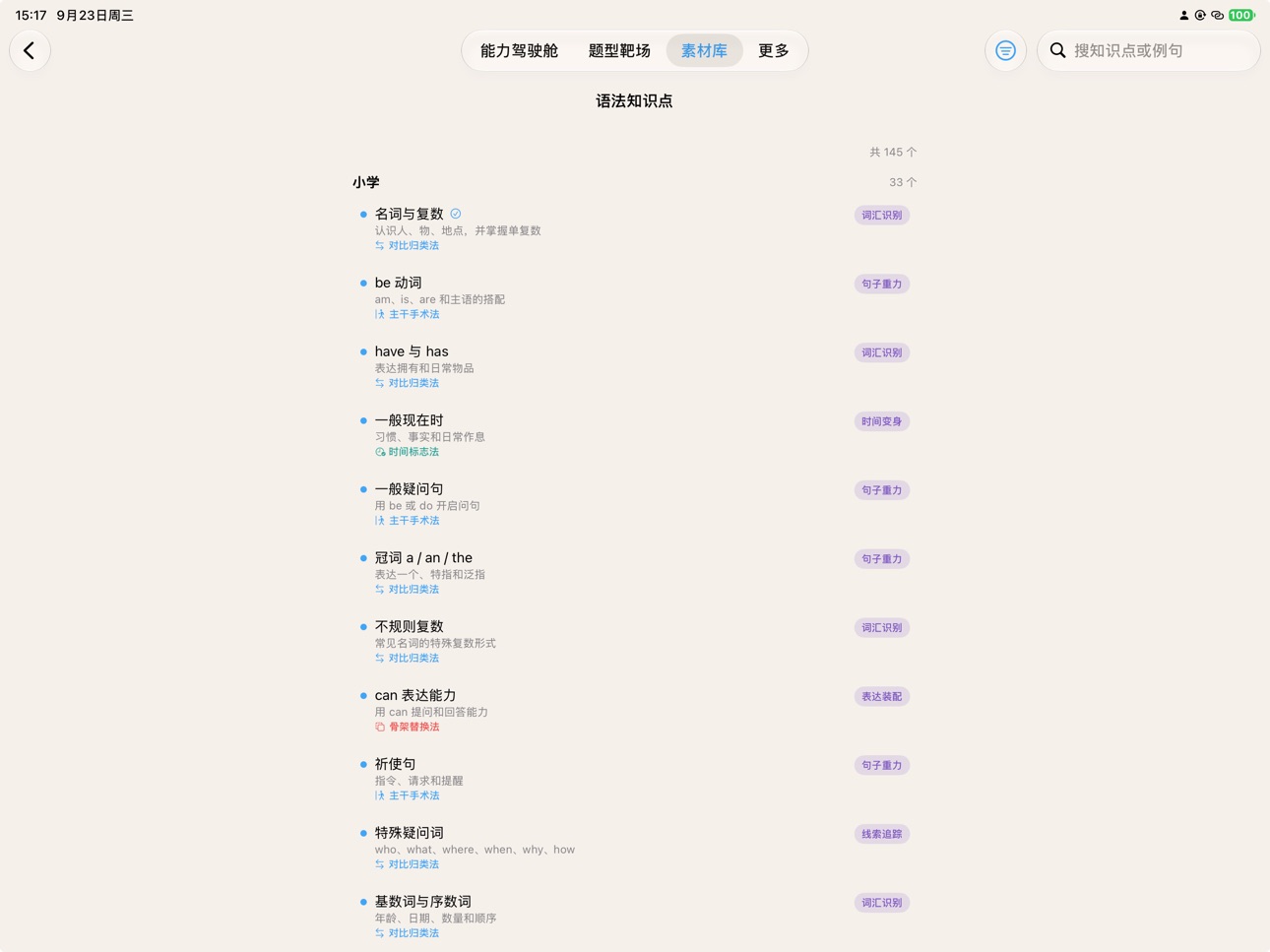Click the 小学 section header
The height and width of the screenshot is (952, 1270).
coord(366,182)
